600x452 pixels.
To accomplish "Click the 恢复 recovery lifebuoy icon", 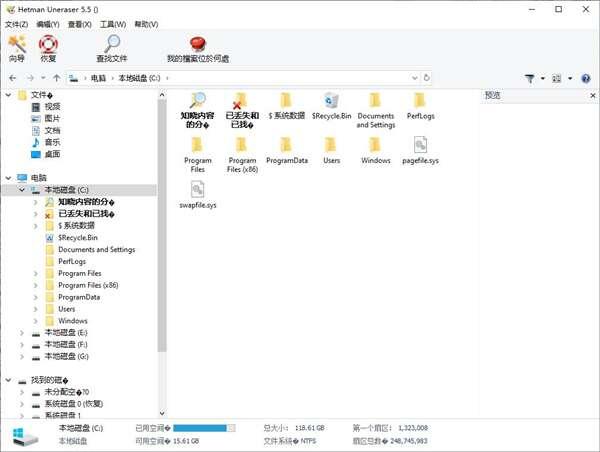I will coord(48,44).
